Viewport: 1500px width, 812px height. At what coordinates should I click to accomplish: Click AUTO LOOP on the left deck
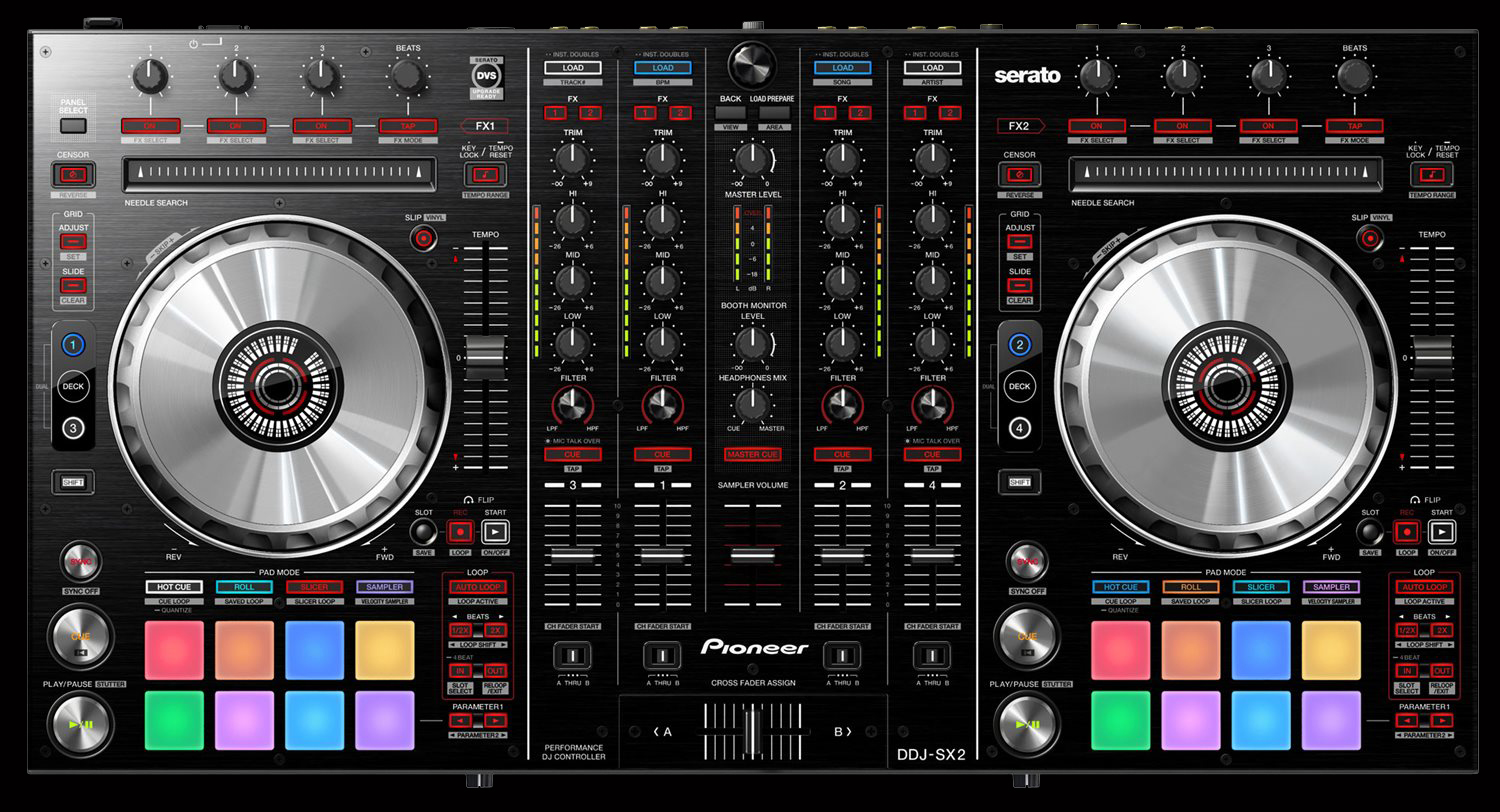pos(478,587)
